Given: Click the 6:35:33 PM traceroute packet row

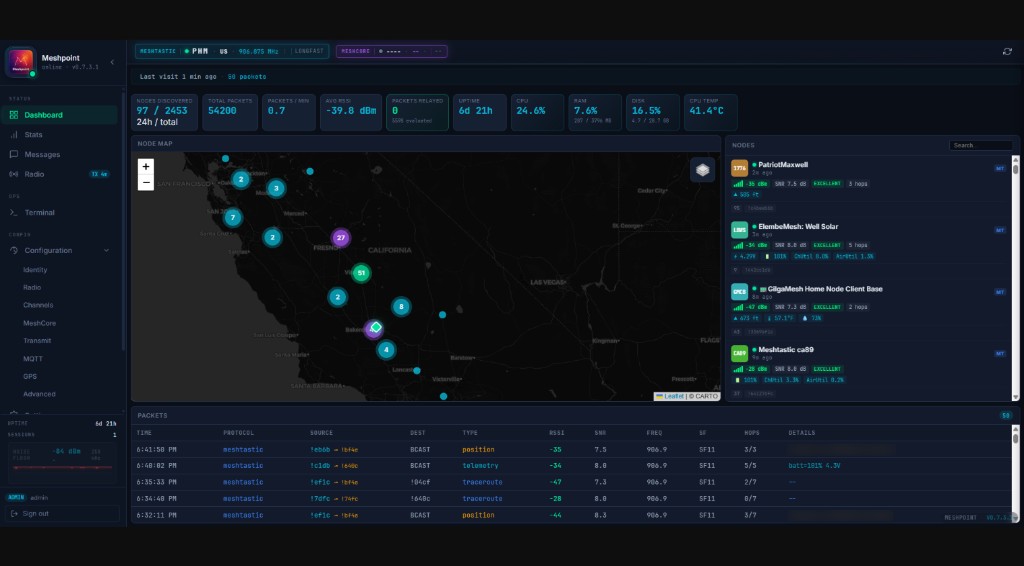Looking at the screenshot, I should coord(571,482).
